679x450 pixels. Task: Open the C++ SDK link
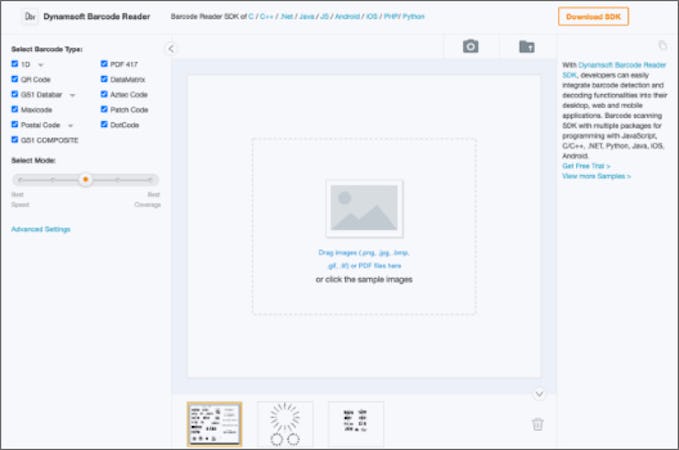pyautogui.click(x=266, y=16)
